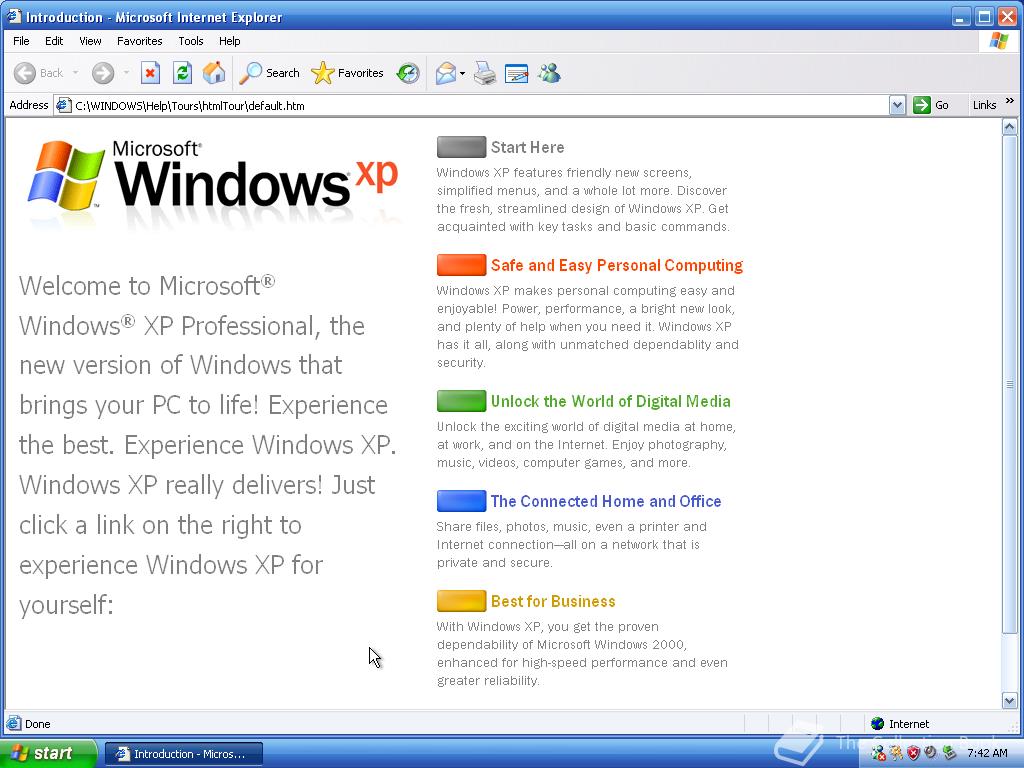Click the Edit toolbar icon
The height and width of the screenshot is (768, 1024).
click(x=517, y=73)
